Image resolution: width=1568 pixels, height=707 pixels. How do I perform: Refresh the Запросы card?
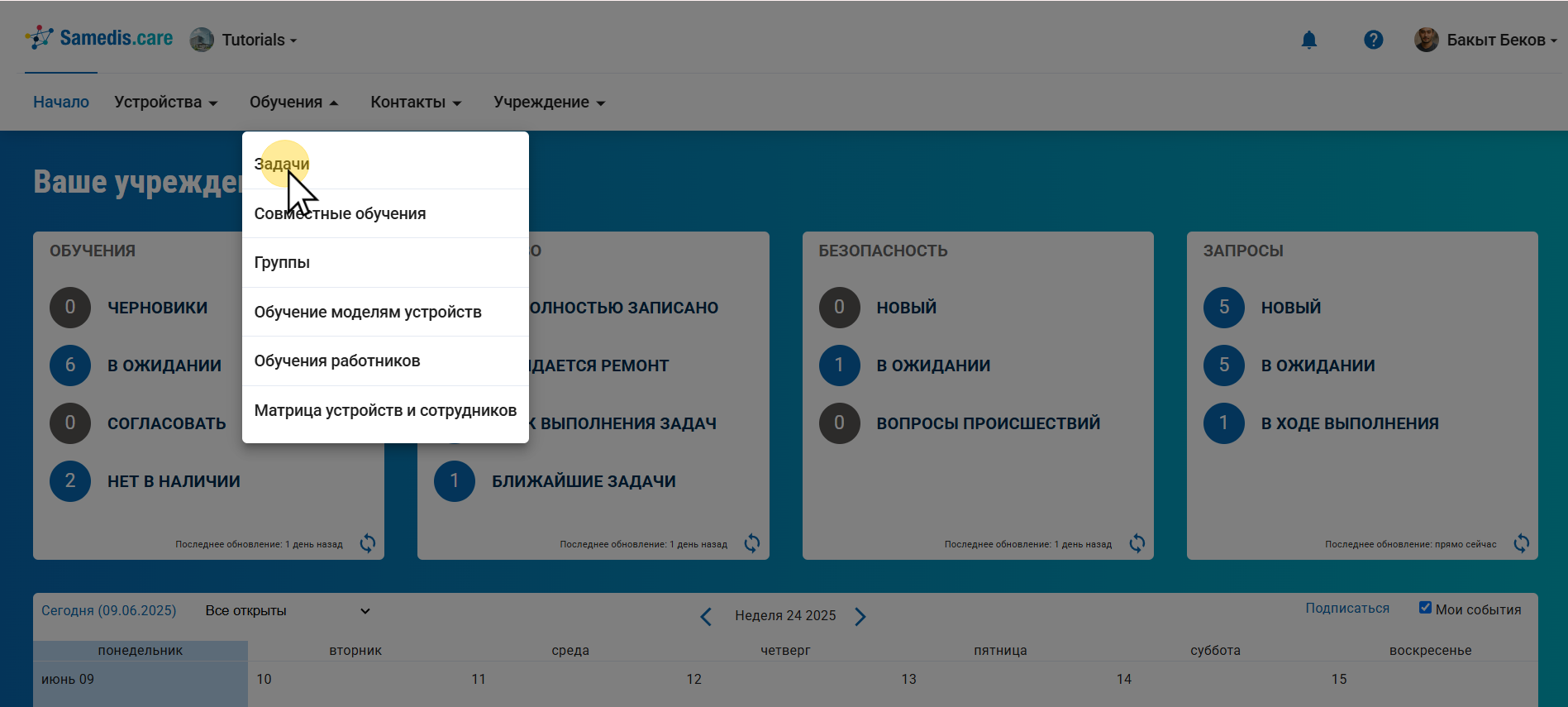click(x=1521, y=543)
